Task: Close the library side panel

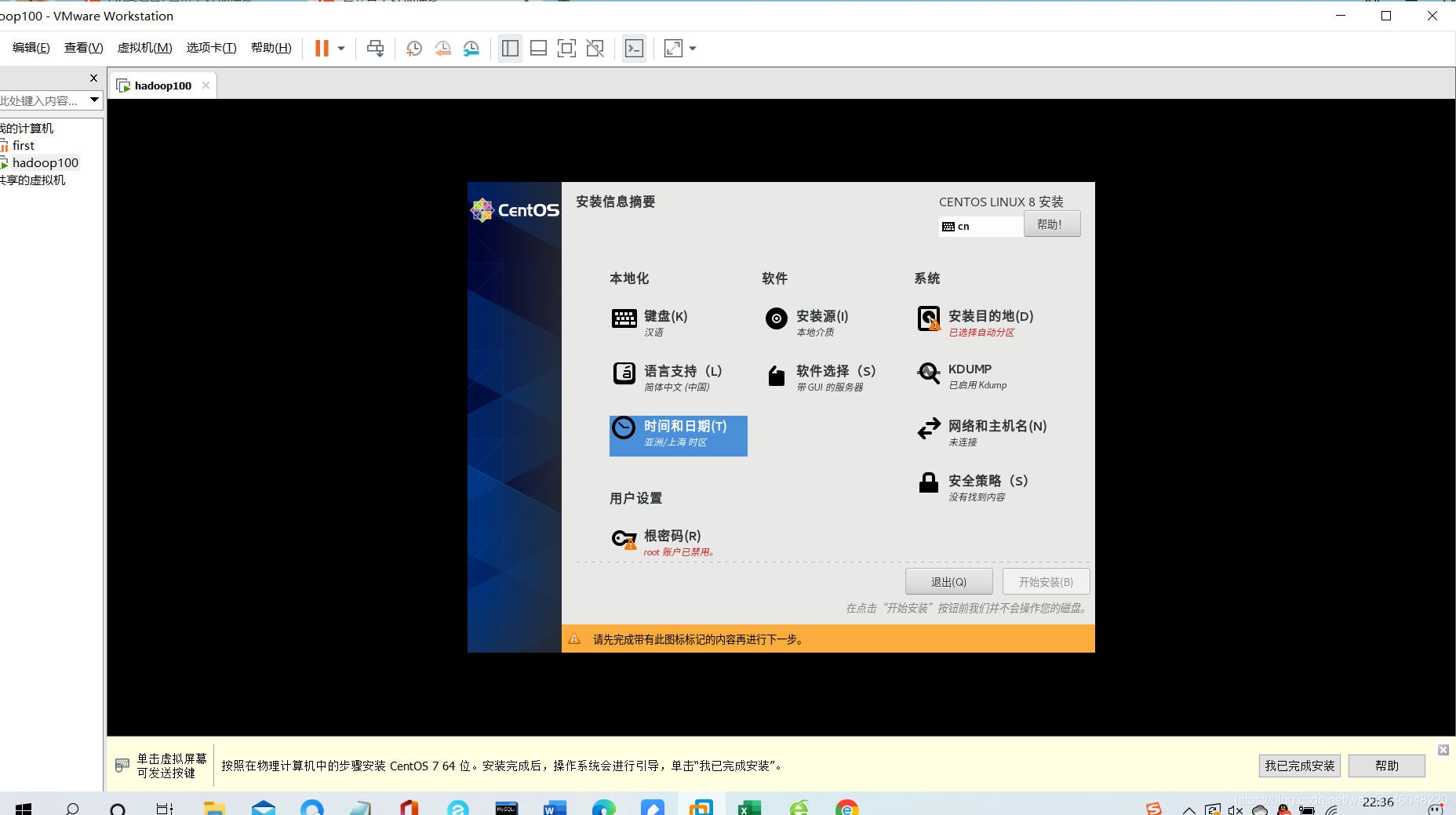Action: pyautogui.click(x=93, y=78)
